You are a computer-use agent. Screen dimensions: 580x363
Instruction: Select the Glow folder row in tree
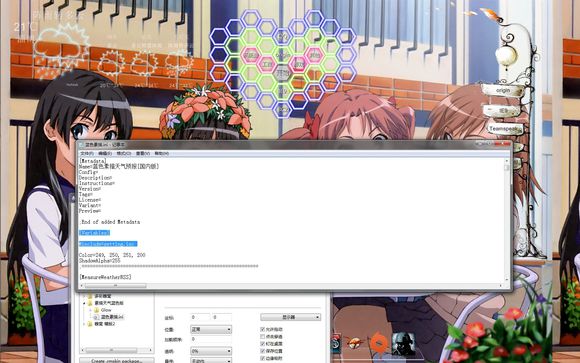103,310
